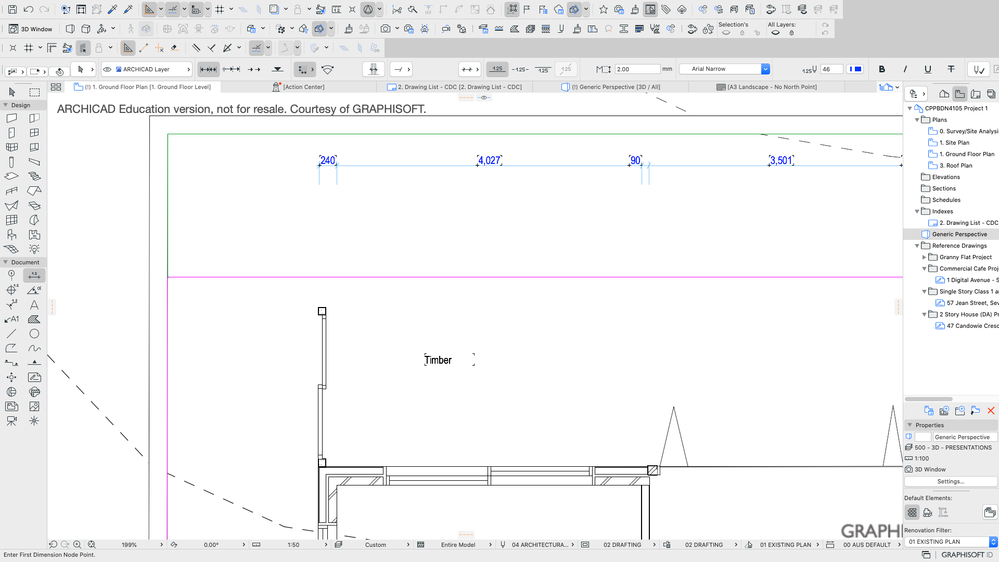Open the A3 Landscape - No North Point tab
999x562 pixels.
pos(774,87)
